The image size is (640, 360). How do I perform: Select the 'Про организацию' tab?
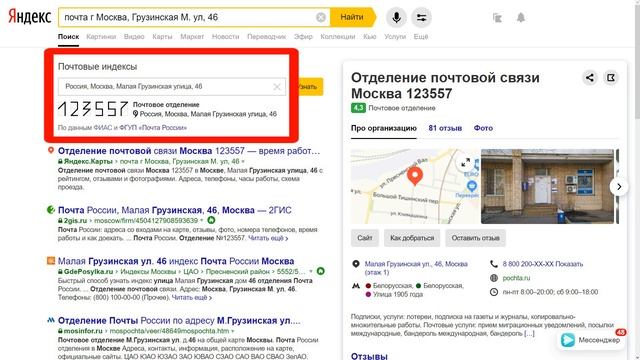384,128
